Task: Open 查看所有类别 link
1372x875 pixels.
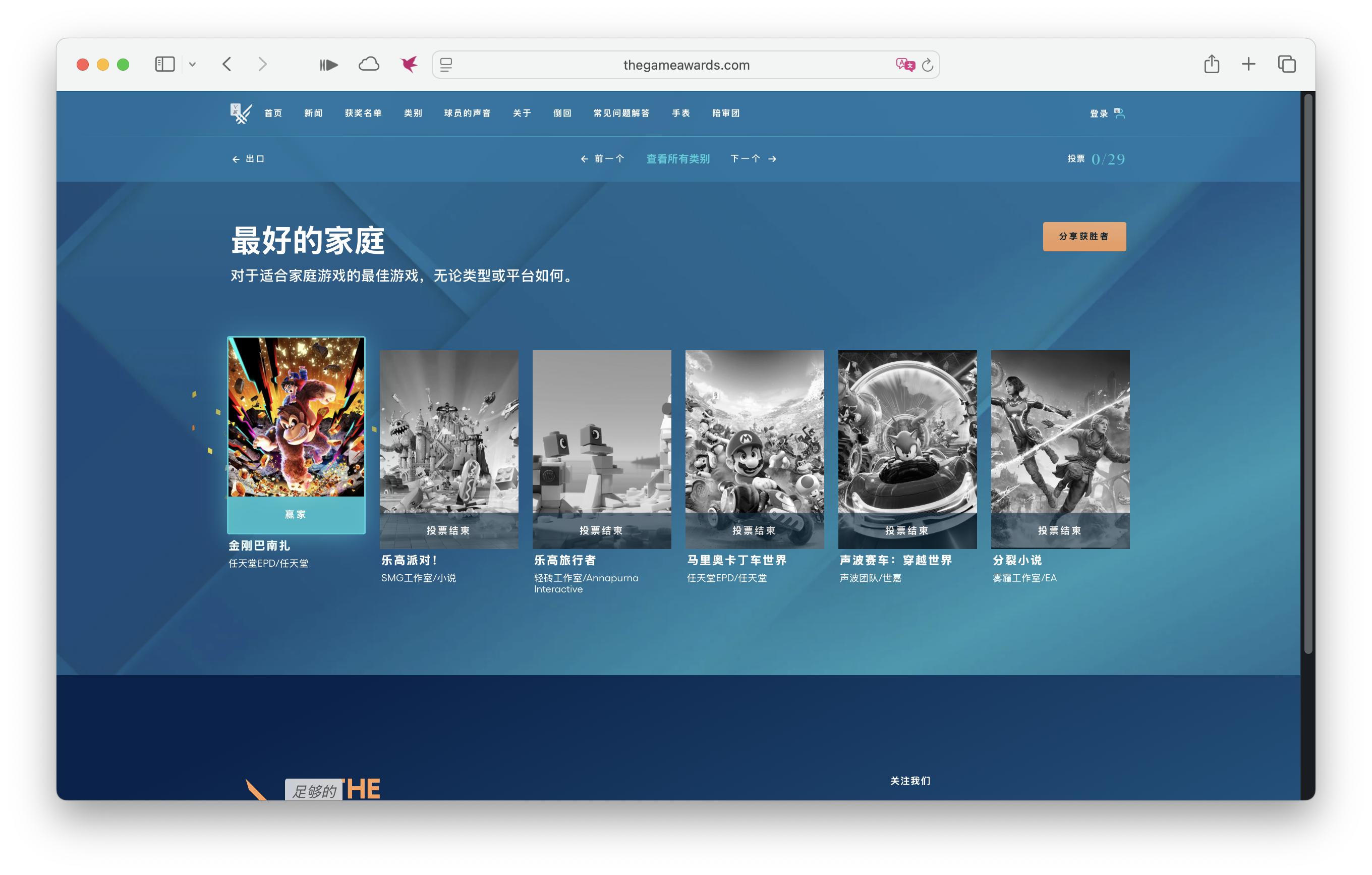Action: [x=677, y=159]
